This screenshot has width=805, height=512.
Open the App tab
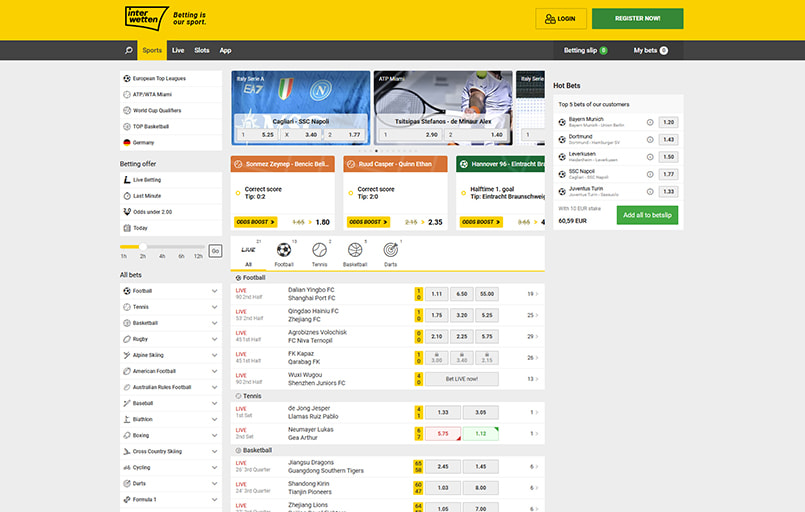pyautogui.click(x=225, y=50)
